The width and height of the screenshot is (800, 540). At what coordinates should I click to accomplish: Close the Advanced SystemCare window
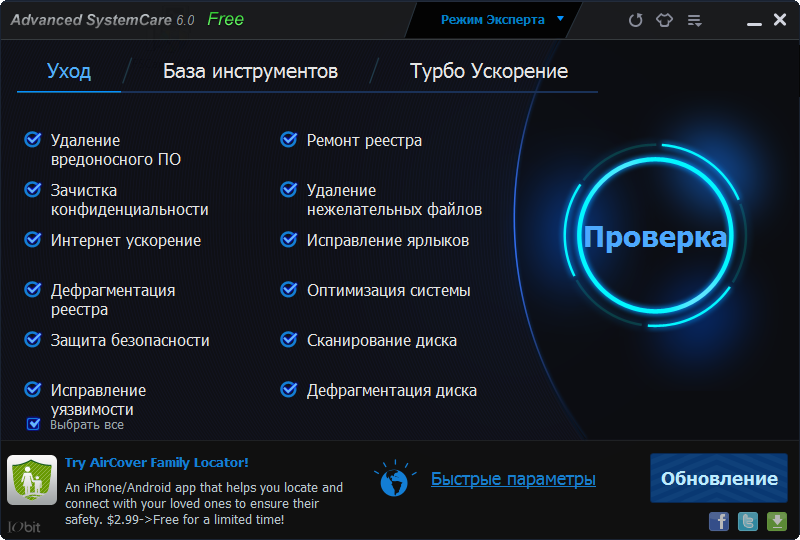point(780,19)
